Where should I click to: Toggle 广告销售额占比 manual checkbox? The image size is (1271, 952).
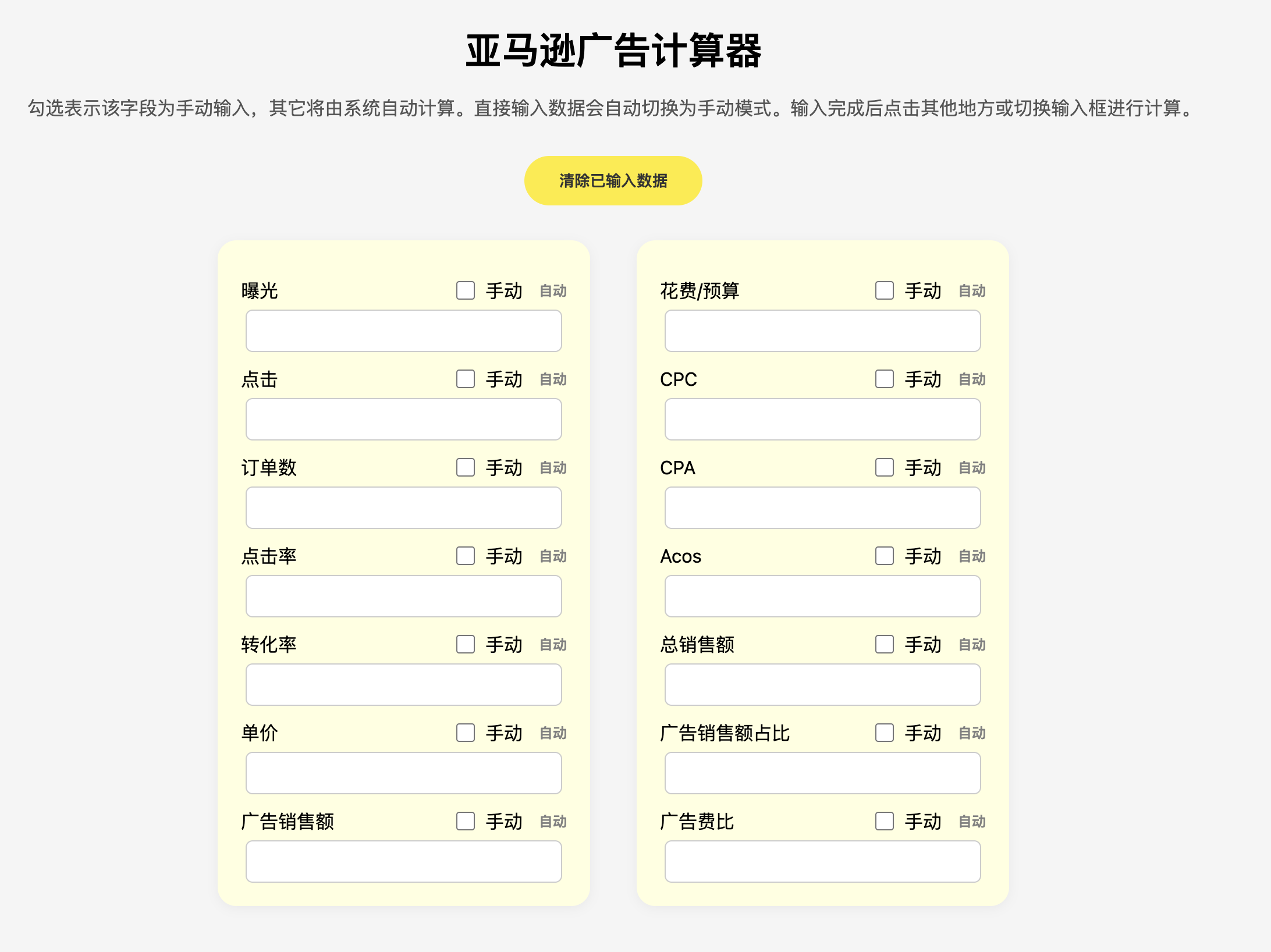[x=885, y=733]
